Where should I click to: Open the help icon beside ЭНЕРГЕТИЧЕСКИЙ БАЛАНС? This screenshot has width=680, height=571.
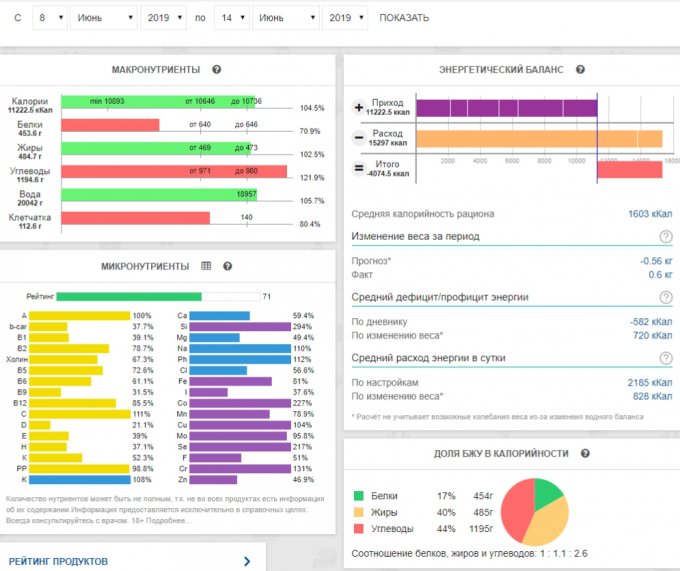580,69
